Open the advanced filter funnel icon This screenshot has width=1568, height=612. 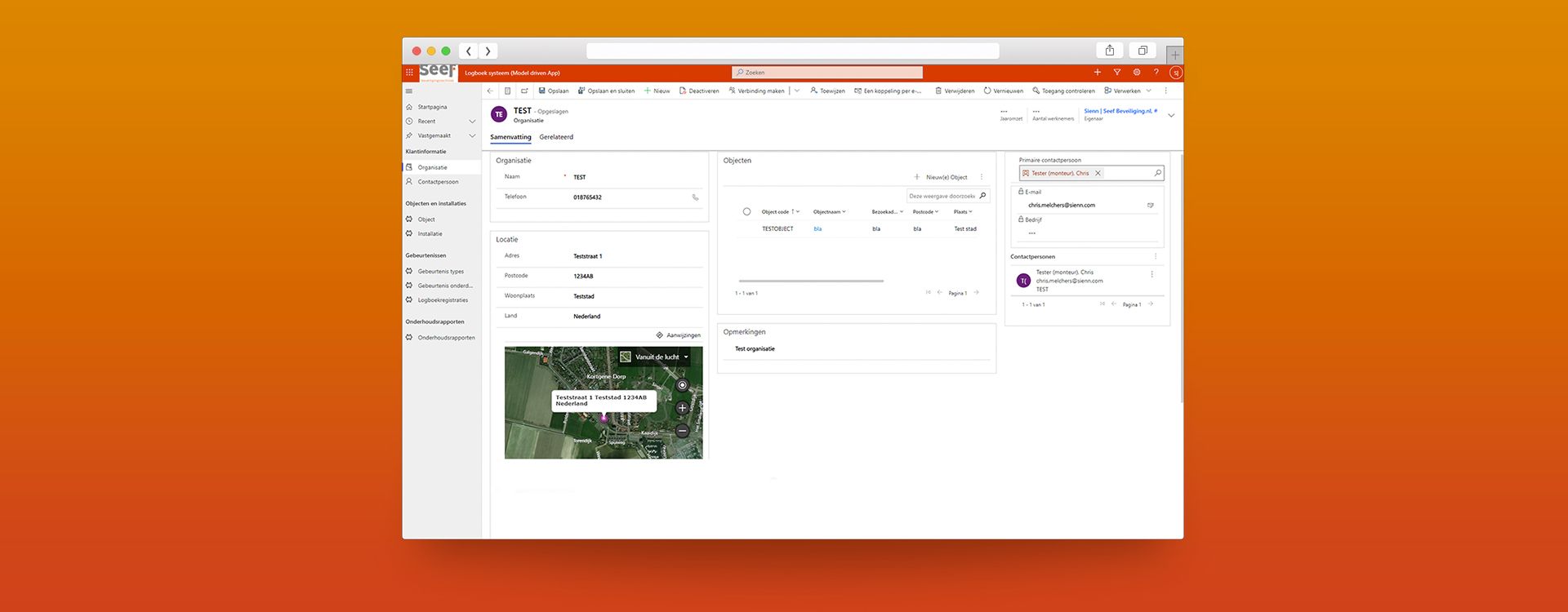click(x=1116, y=73)
